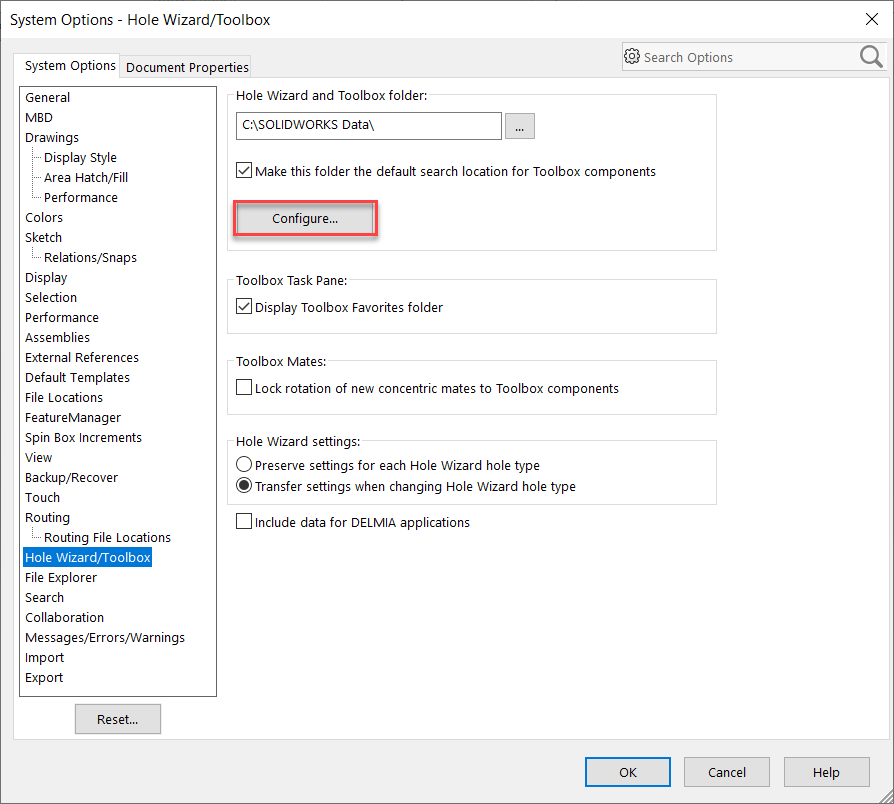This screenshot has height=804, width=894.
Task: Open Drawings category in options tree
Action: (x=52, y=138)
